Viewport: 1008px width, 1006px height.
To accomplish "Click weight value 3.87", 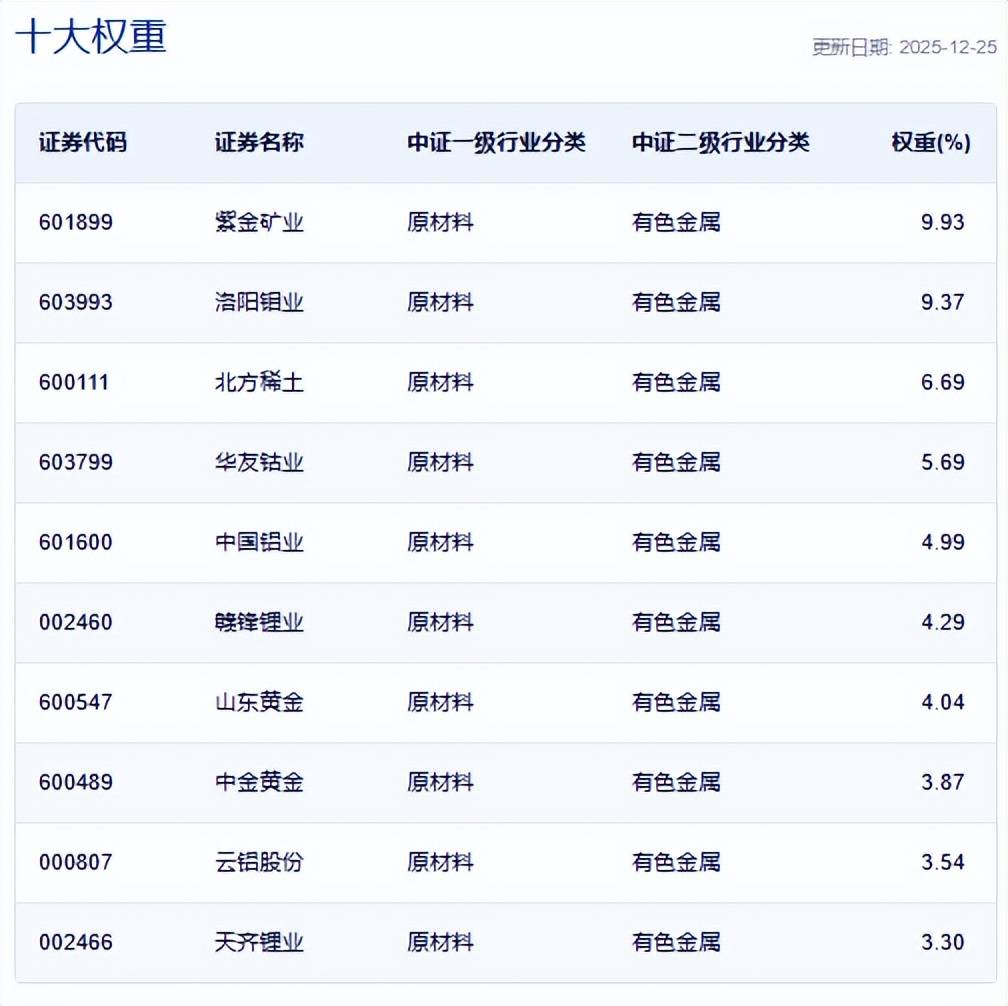I will (942, 782).
